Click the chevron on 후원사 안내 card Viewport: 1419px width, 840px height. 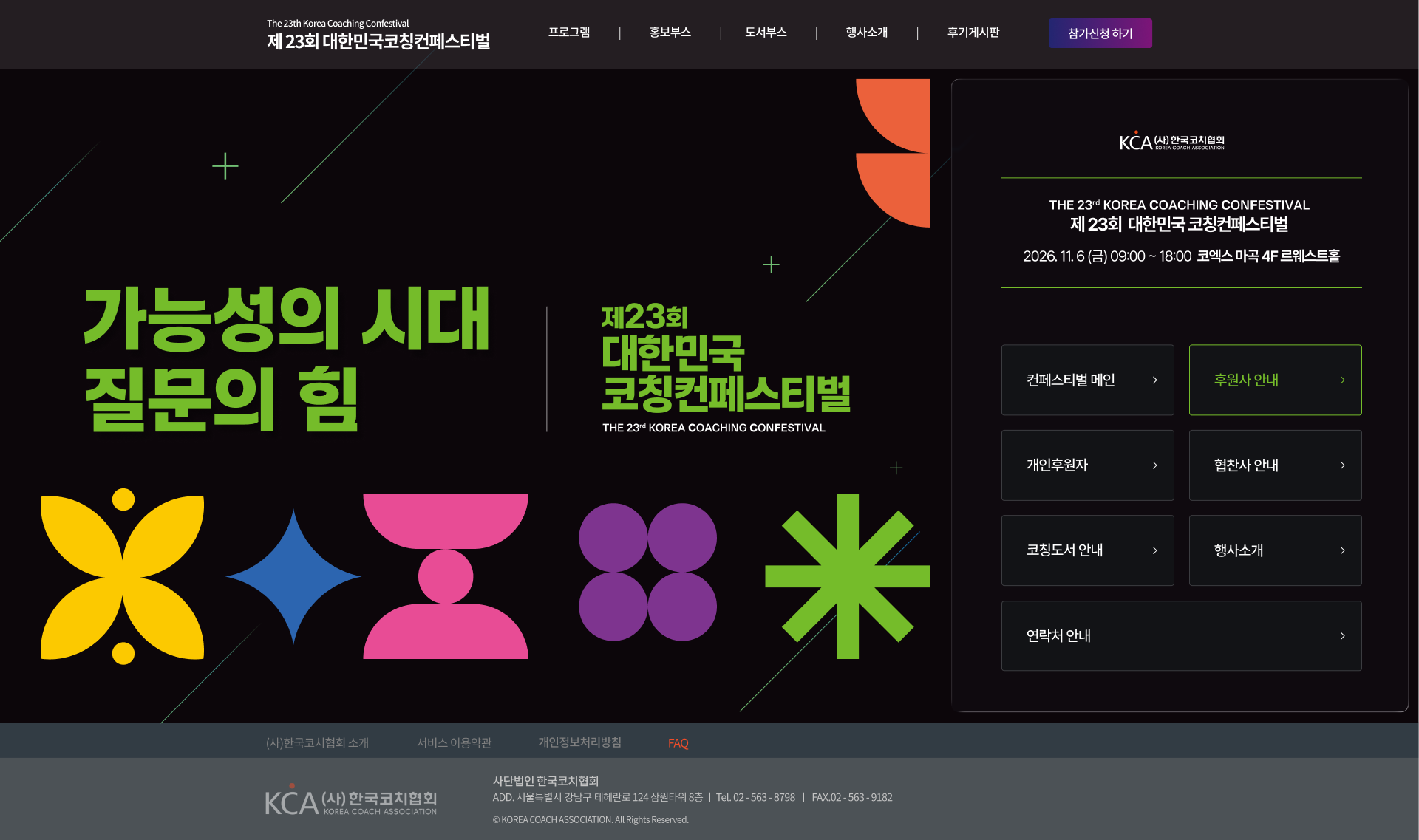point(1342,380)
